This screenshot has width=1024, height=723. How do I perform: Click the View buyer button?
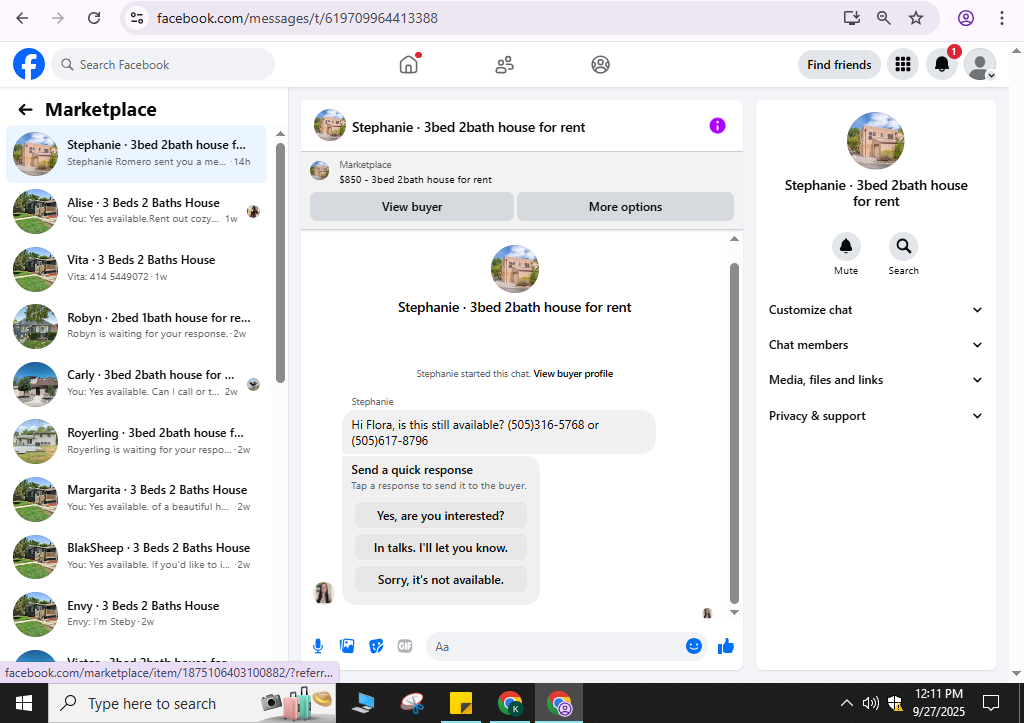(x=411, y=206)
